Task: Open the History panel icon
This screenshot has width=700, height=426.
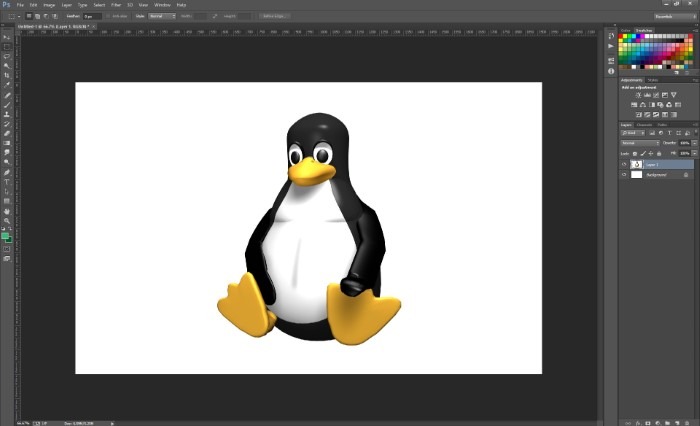Action: coord(611,36)
